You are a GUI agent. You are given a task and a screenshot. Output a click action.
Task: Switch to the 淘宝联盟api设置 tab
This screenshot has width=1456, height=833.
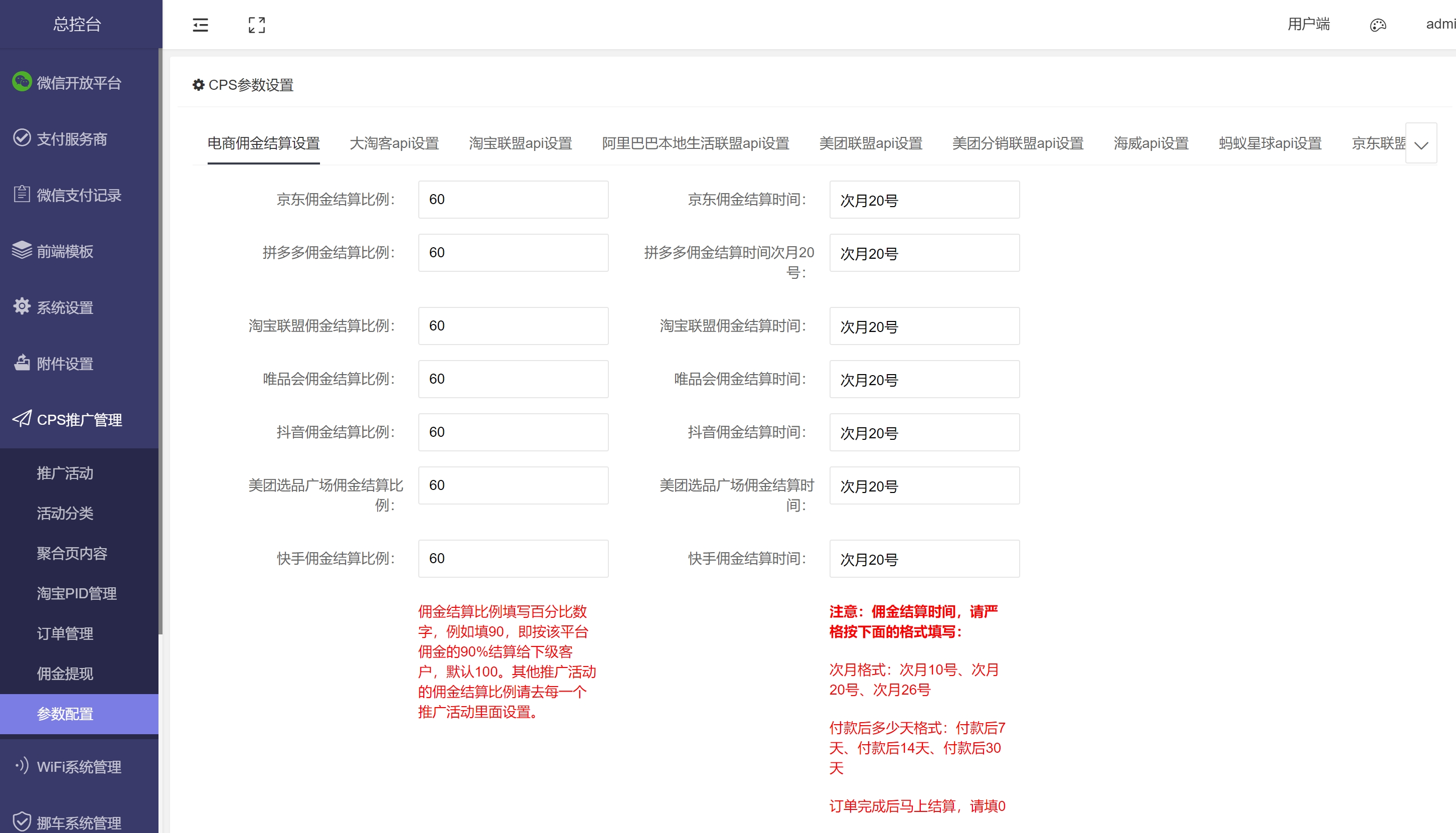tap(521, 143)
